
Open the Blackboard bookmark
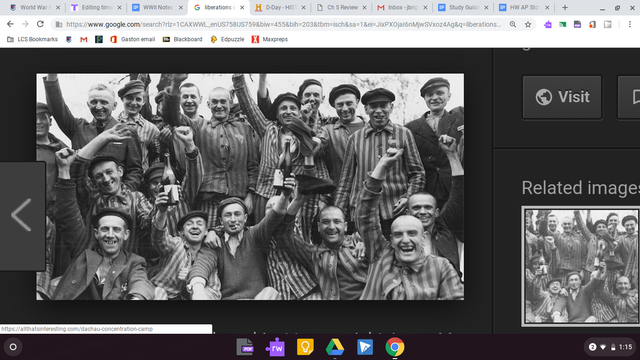[x=182, y=39]
